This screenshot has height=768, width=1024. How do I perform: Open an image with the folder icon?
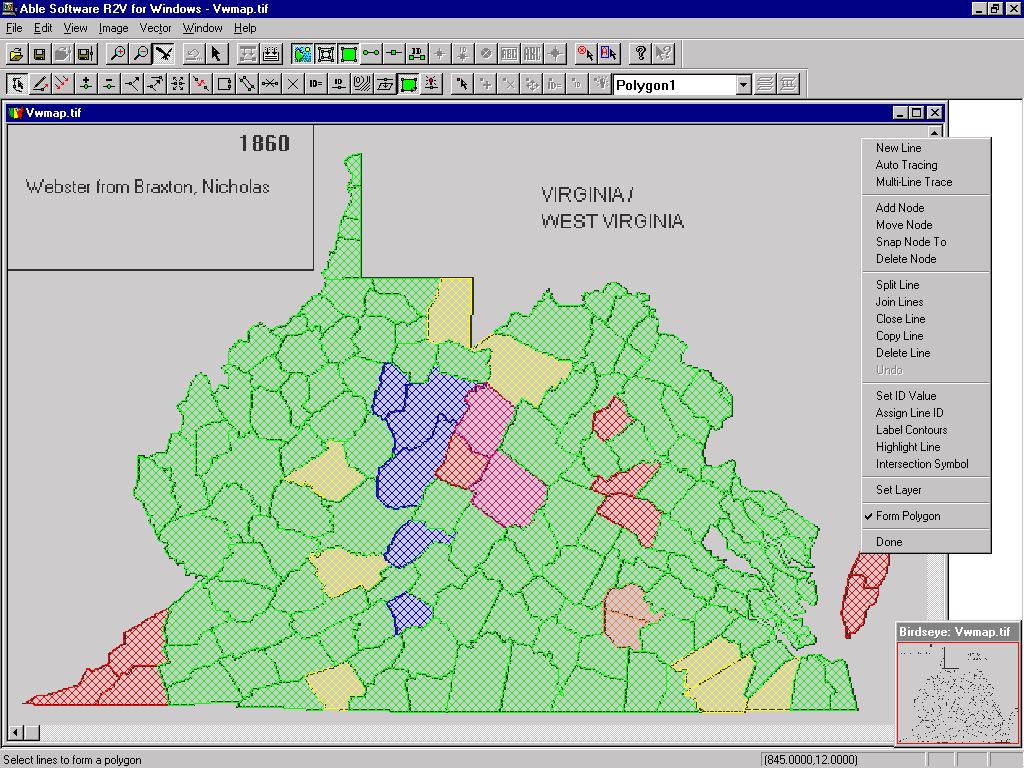pos(16,53)
